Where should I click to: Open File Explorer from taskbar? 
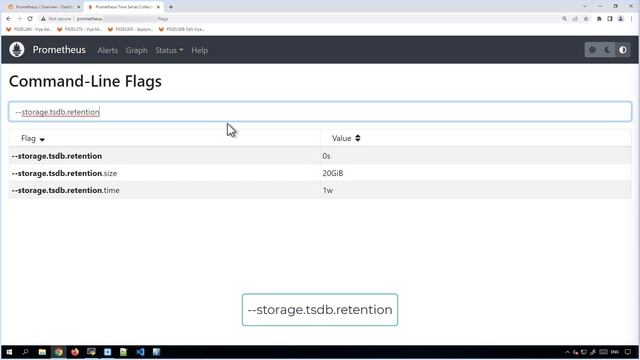point(42,352)
